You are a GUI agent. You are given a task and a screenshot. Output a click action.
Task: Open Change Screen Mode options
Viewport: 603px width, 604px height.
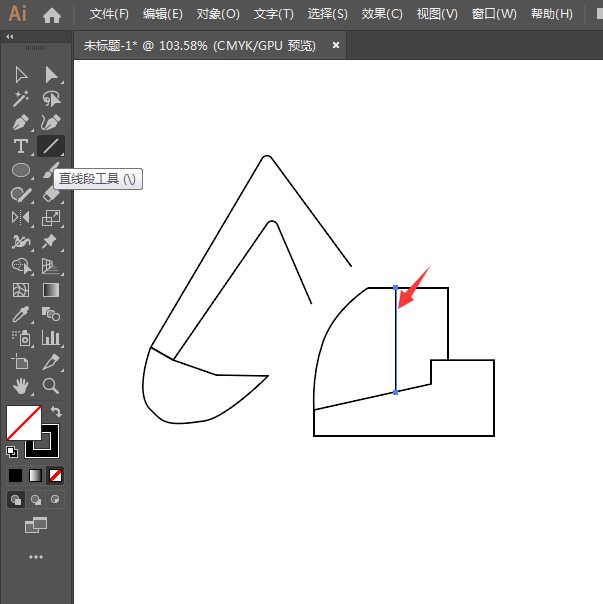[36, 524]
